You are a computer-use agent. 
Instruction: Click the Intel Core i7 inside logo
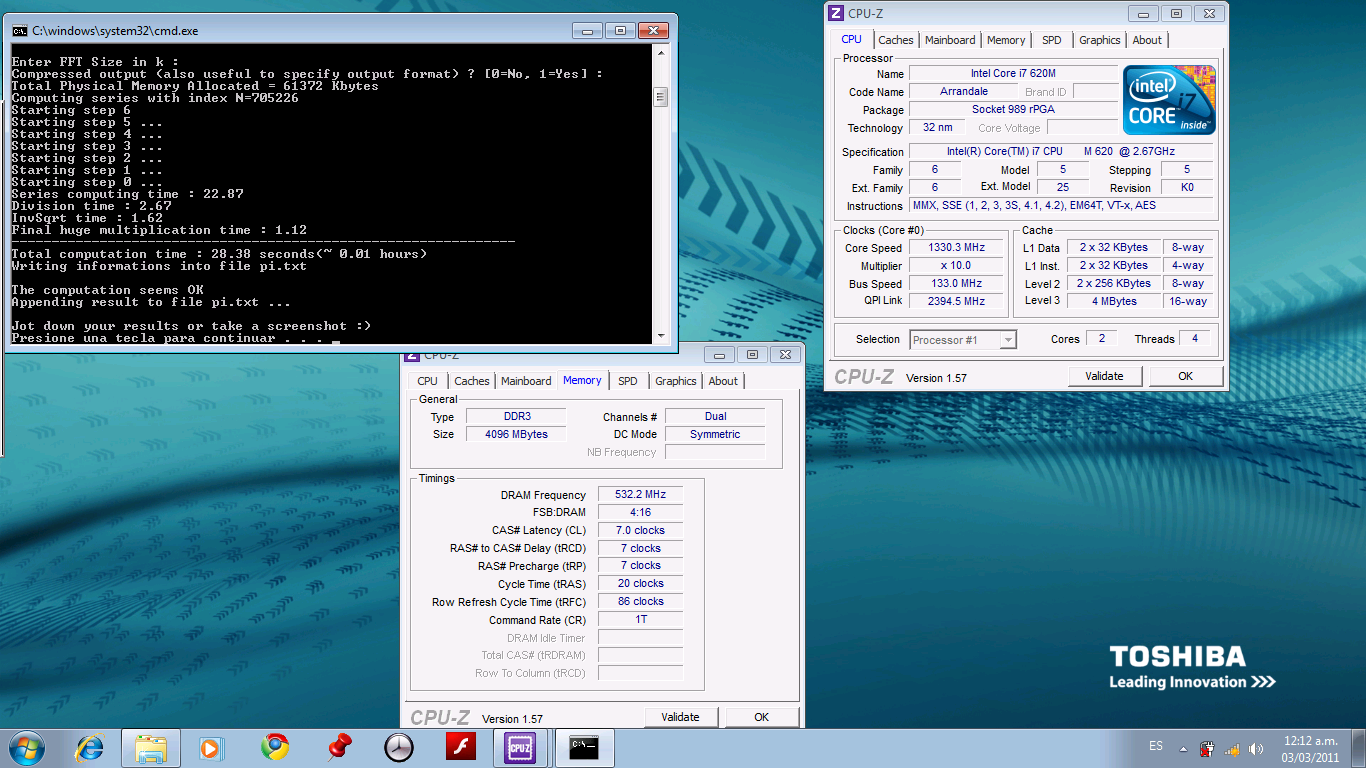(x=1169, y=100)
